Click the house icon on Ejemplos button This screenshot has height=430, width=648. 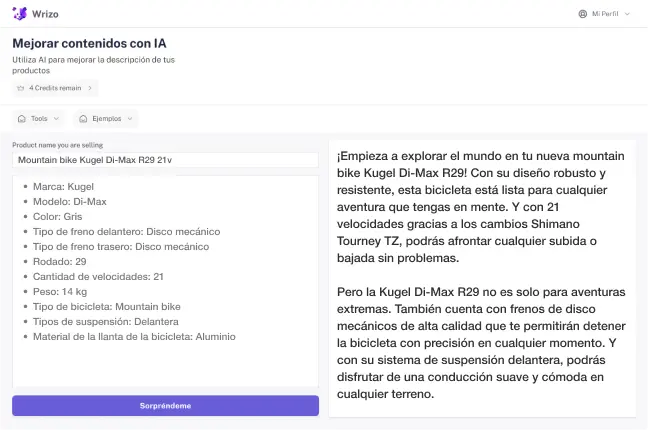click(84, 118)
